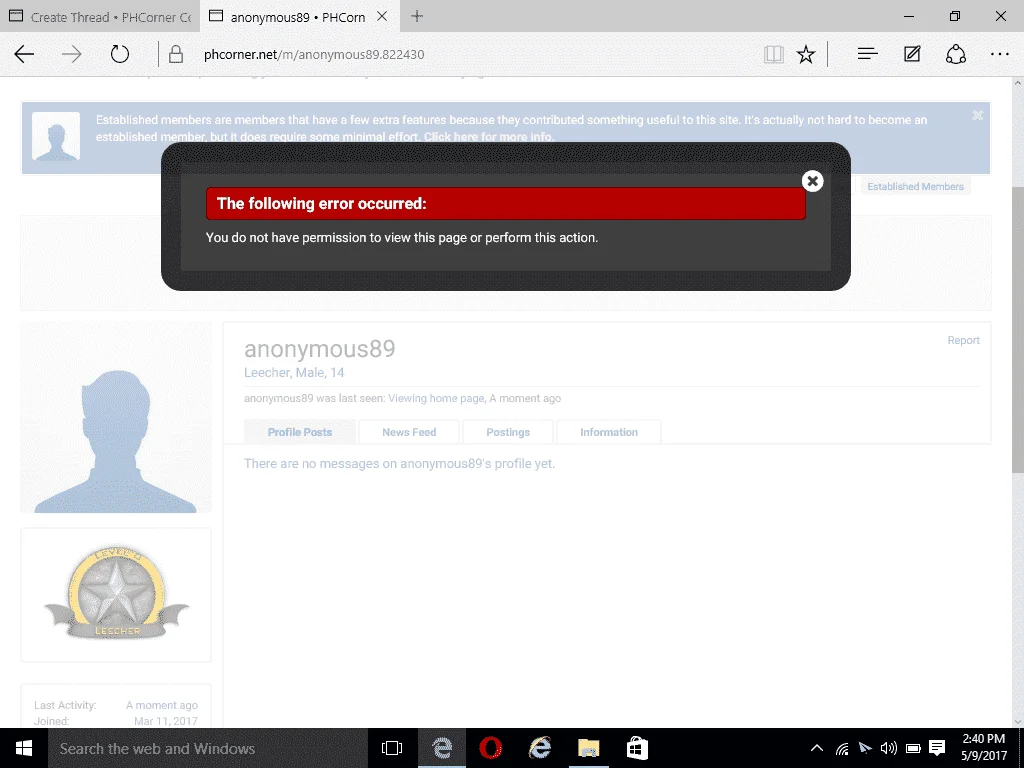
Task: Make a web note with pen icon
Action: point(912,54)
